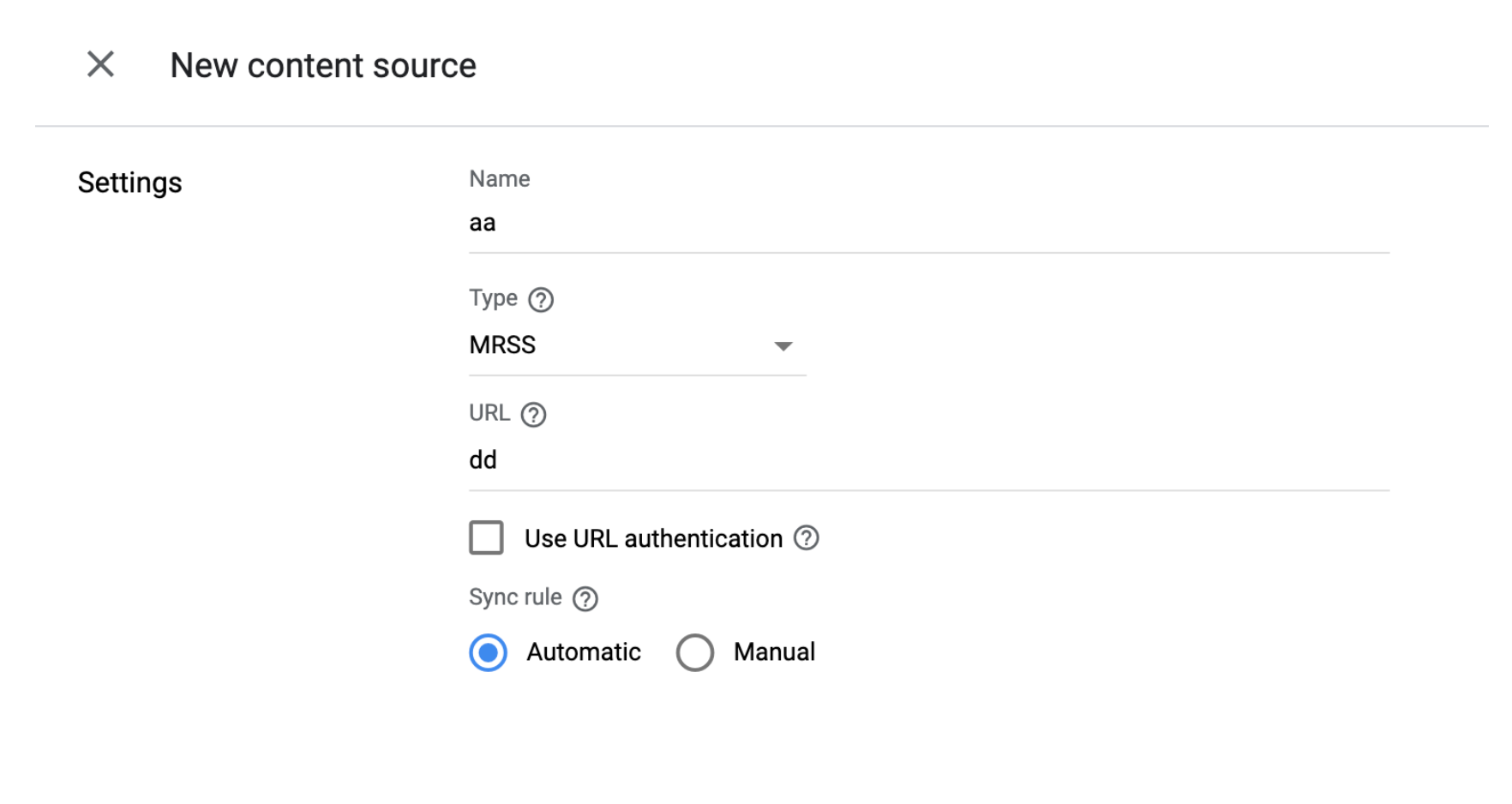Close the New content source dialog
This screenshot has height=804, width=1512.
click(x=100, y=64)
